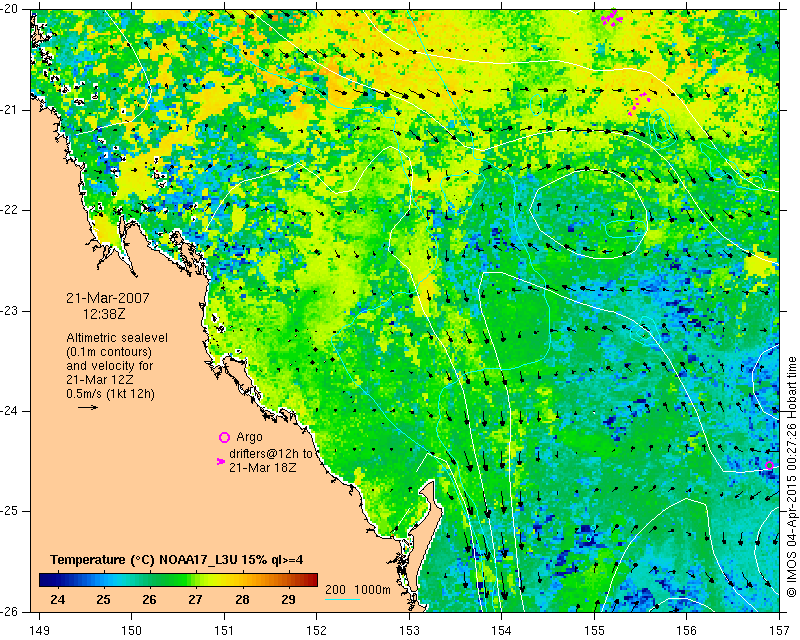Click the color bar tick label 26

149,600
